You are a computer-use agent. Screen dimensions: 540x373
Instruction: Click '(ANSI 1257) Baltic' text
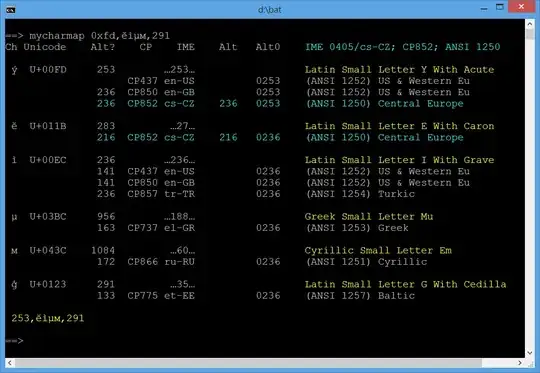360,296
